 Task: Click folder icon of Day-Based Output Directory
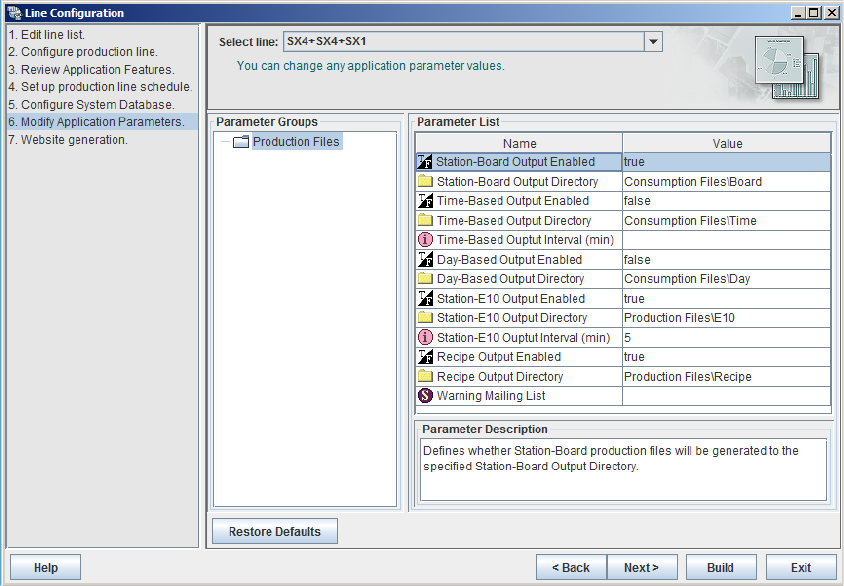[425, 278]
